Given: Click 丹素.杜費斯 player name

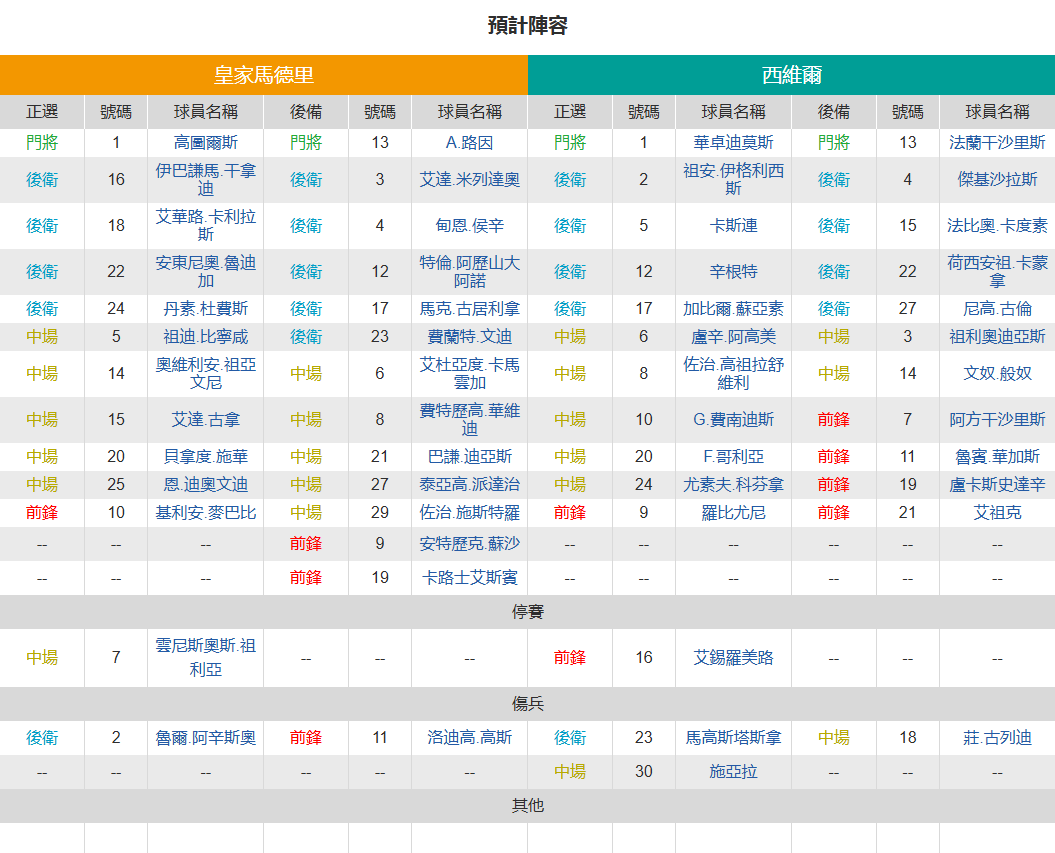Looking at the screenshot, I should (x=205, y=309).
